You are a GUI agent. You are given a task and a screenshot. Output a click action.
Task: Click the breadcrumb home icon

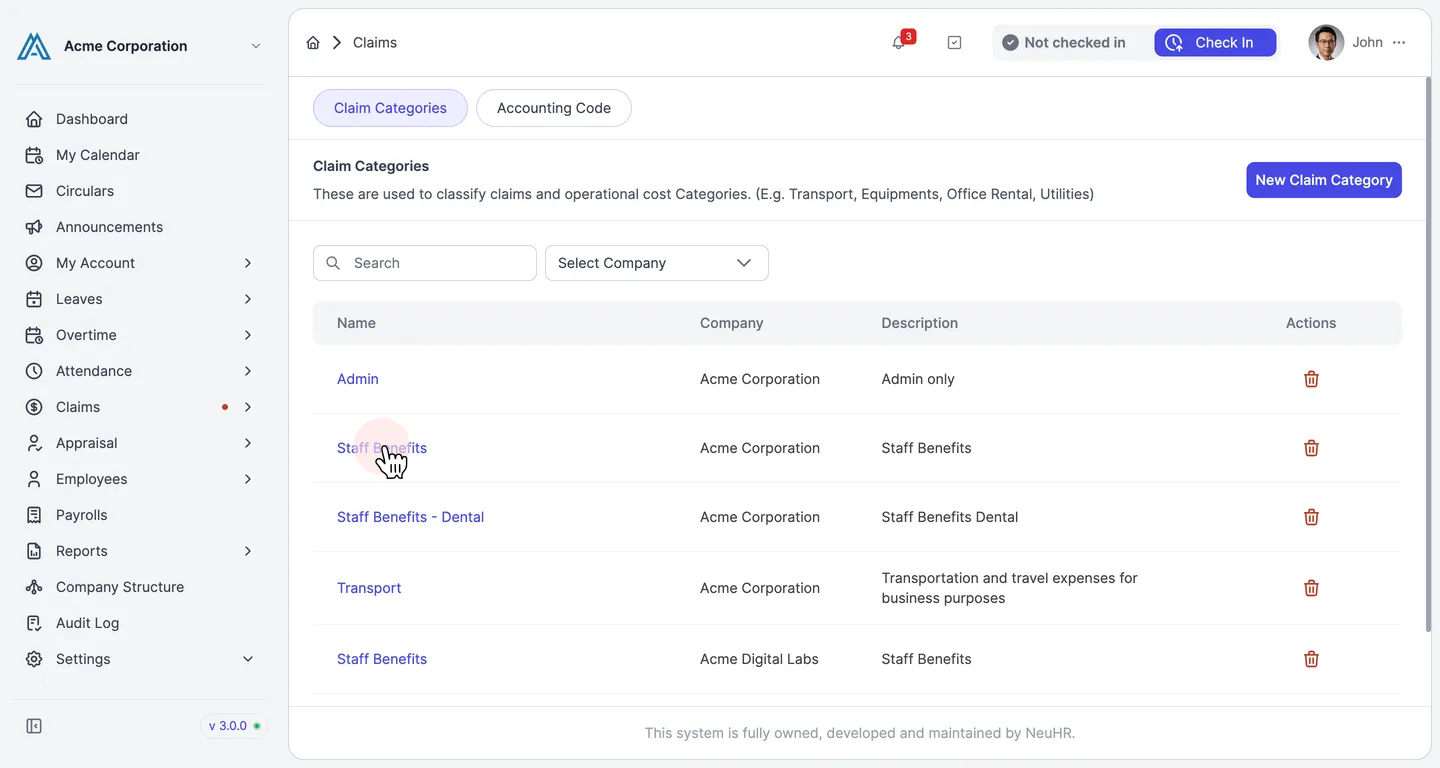pos(313,42)
